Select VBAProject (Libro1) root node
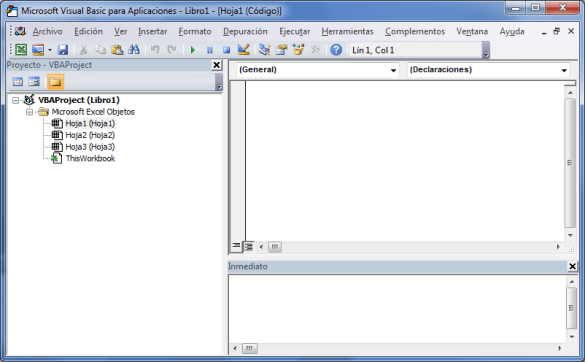The width and height of the screenshot is (585, 362). 79,100
